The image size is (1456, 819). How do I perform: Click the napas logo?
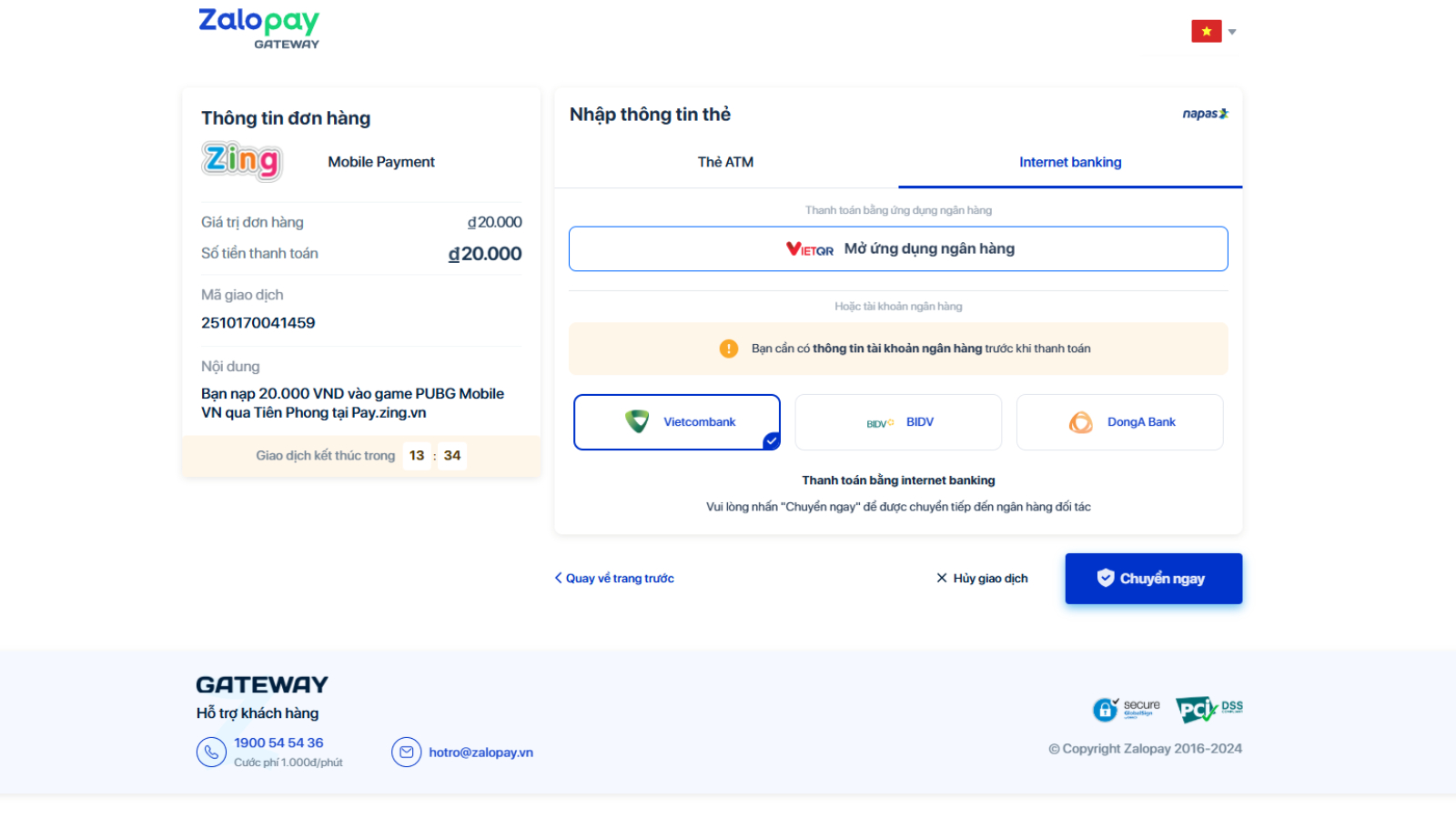coord(1205,114)
